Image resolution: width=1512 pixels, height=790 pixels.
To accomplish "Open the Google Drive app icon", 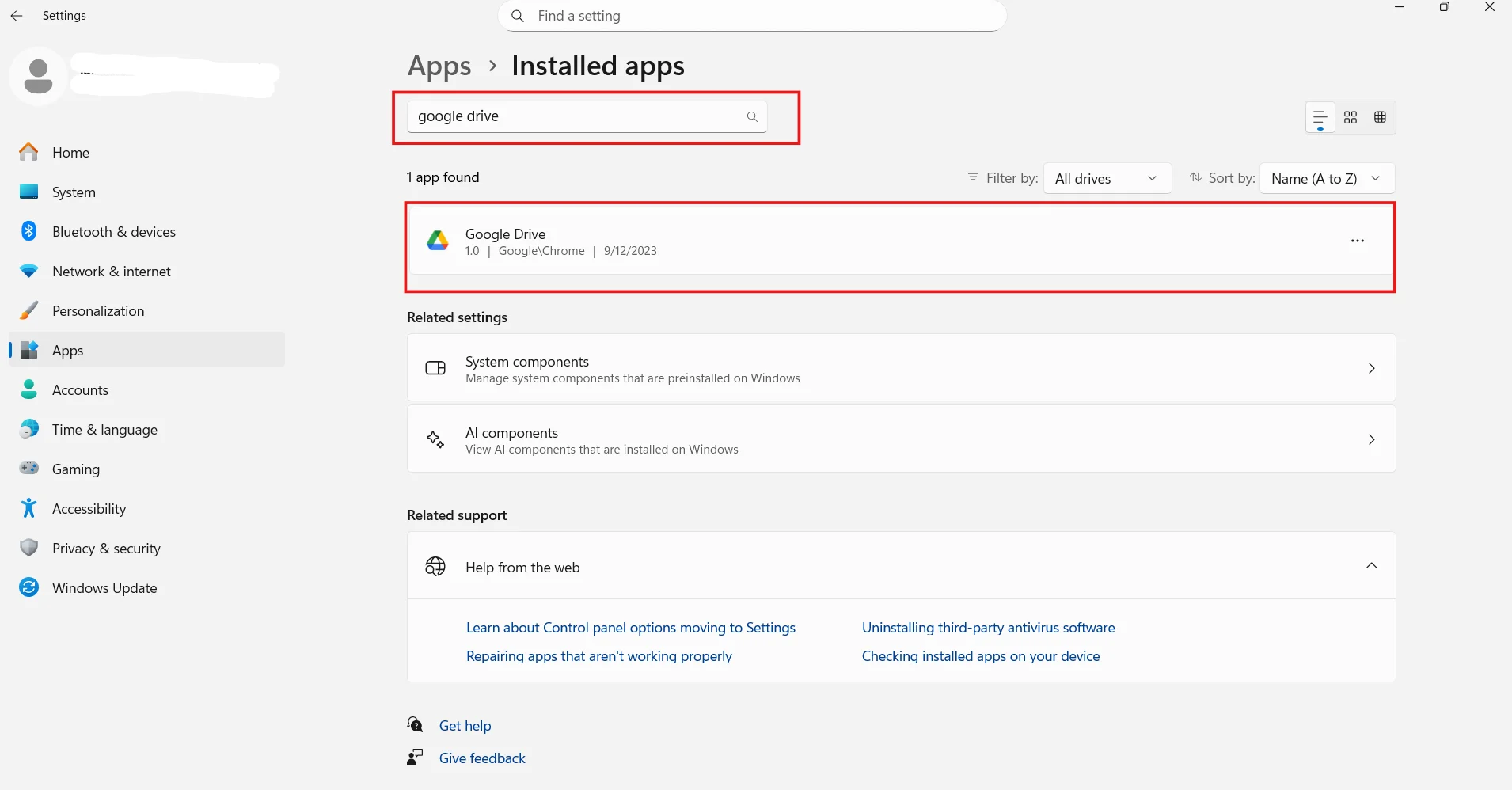I will pyautogui.click(x=437, y=240).
